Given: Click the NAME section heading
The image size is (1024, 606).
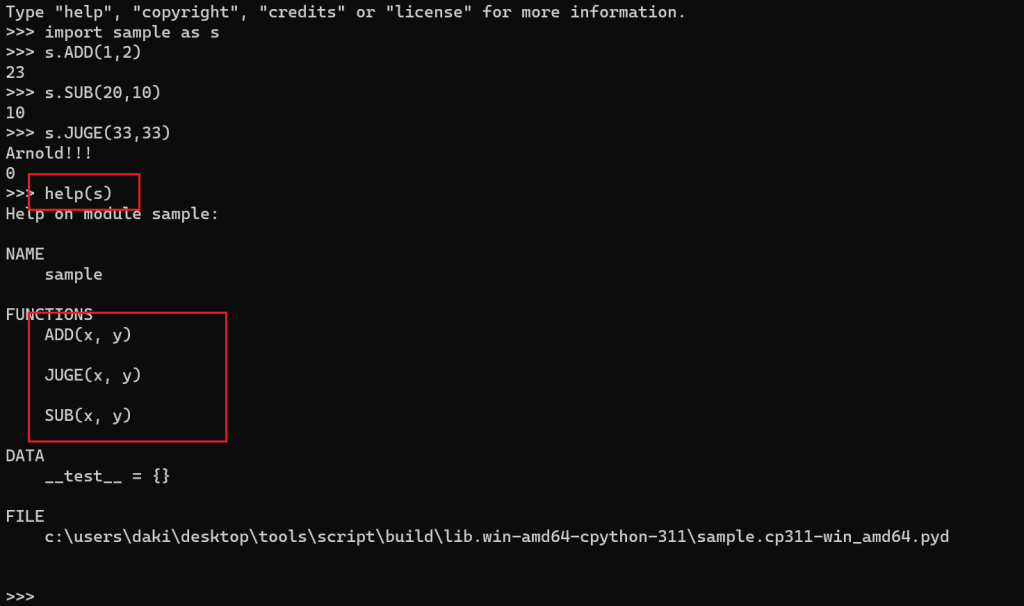Looking at the screenshot, I should (x=25, y=254).
